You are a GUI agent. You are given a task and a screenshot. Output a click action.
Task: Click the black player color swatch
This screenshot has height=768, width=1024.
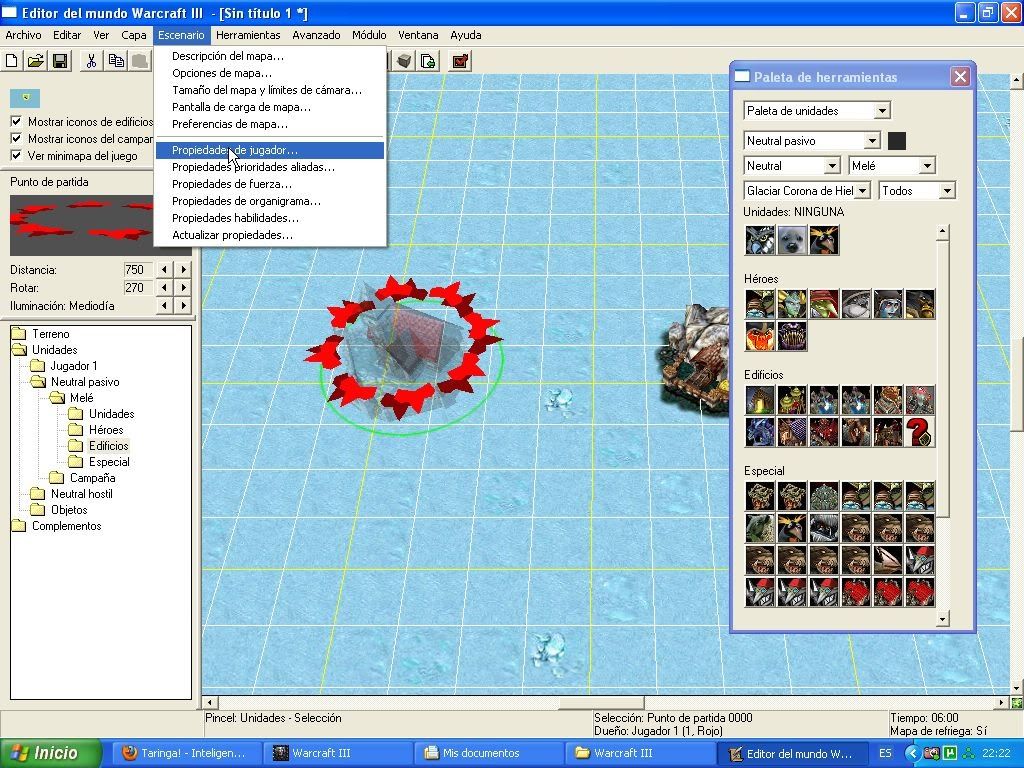897,140
